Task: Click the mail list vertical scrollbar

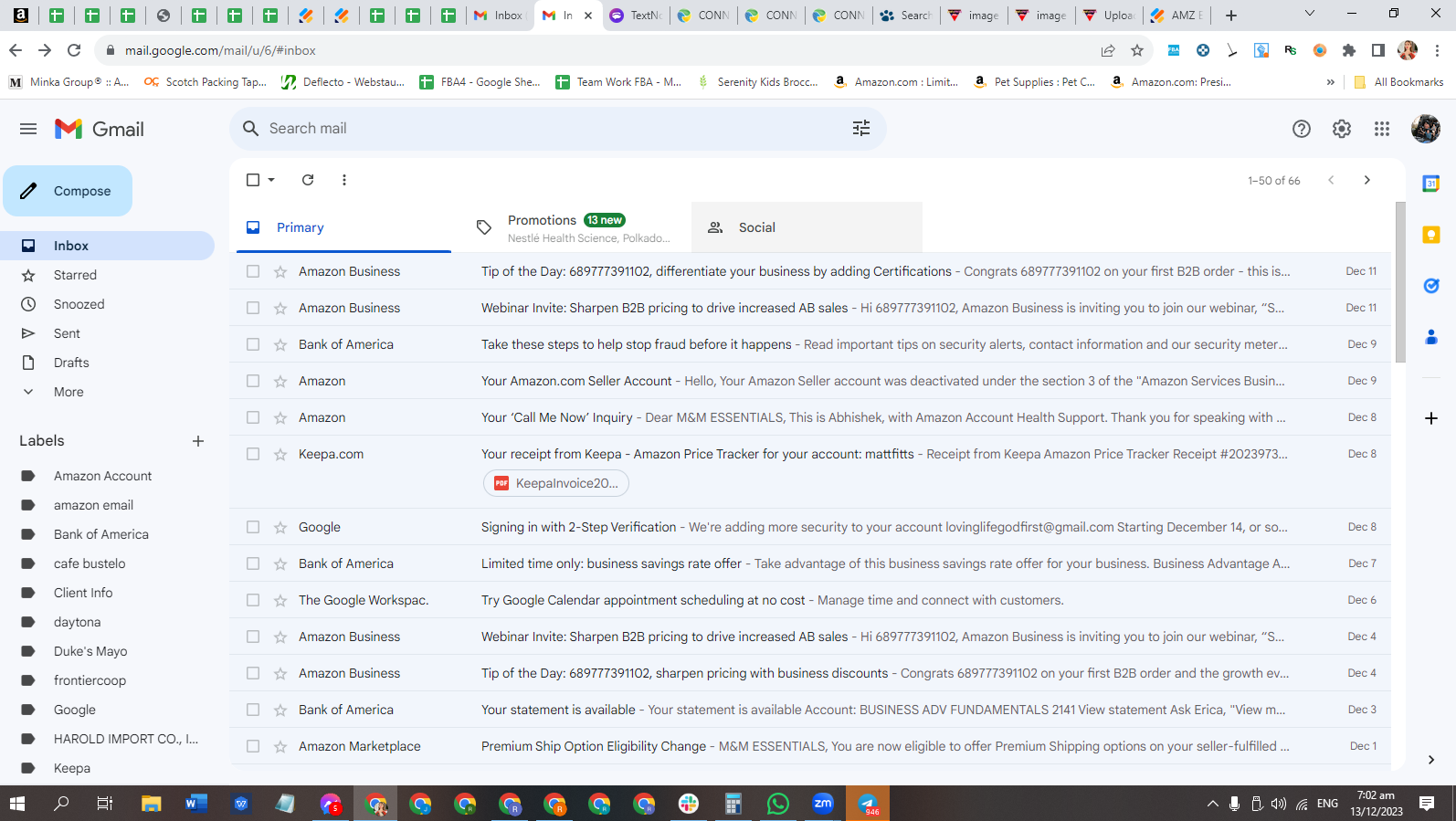Action: (x=1400, y=281)
